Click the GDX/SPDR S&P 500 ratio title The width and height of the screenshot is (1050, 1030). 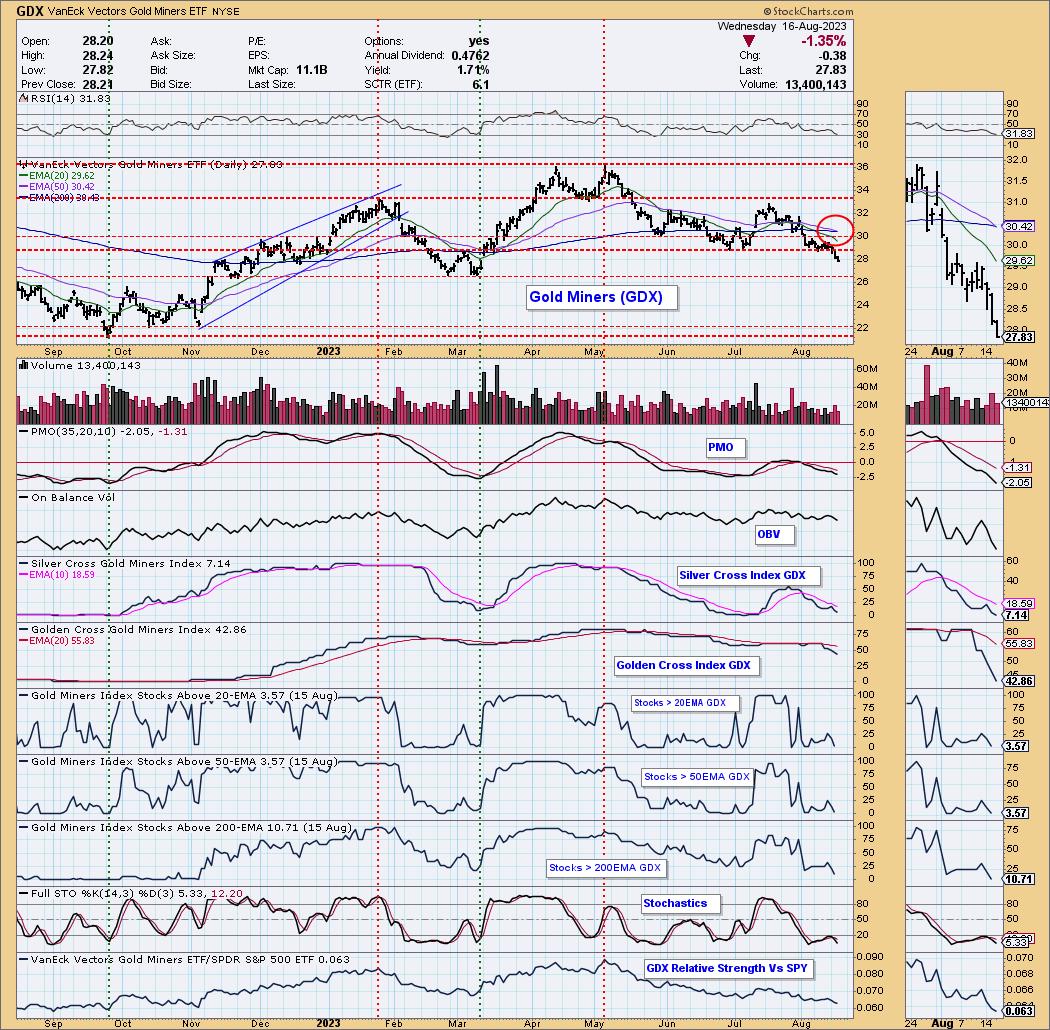(x=185, y=960)
